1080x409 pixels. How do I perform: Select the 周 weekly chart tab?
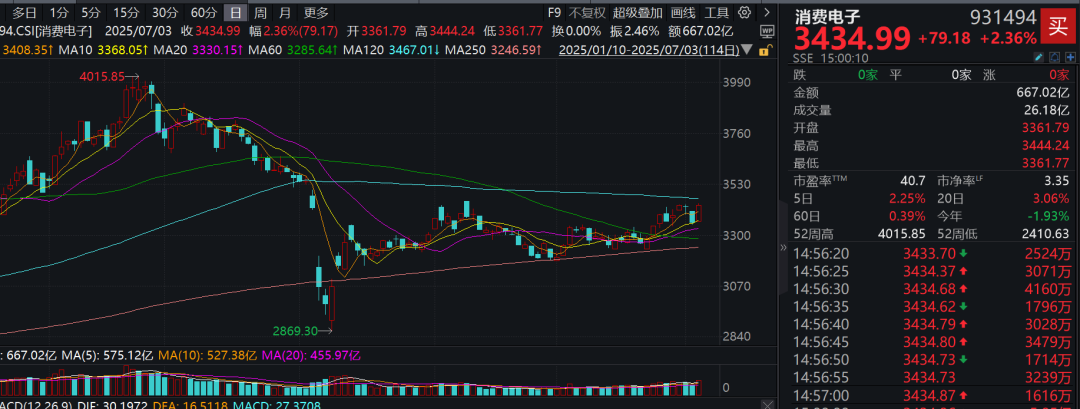click(x=260, y=13)
